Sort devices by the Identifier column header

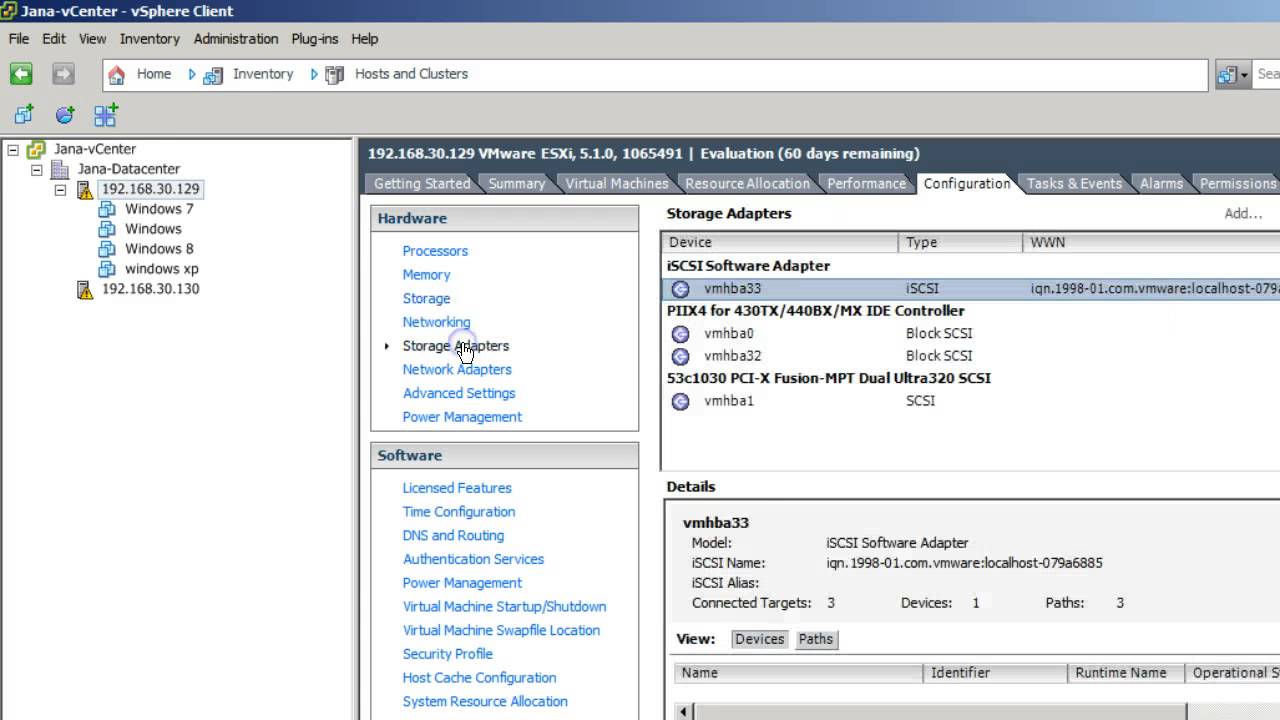click(x=995, y=673)
